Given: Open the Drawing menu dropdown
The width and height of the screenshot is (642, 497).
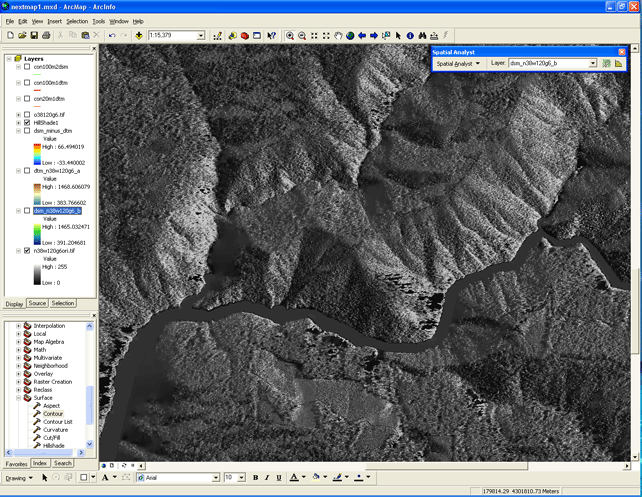Looking at the screenshot, I should pyautogui.click(x=19, y=478).
